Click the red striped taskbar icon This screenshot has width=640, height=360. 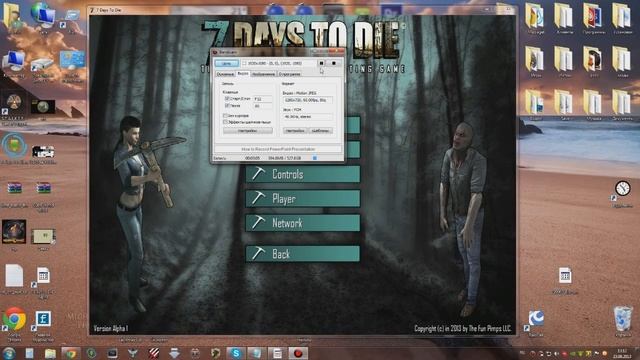coord(153,353)
